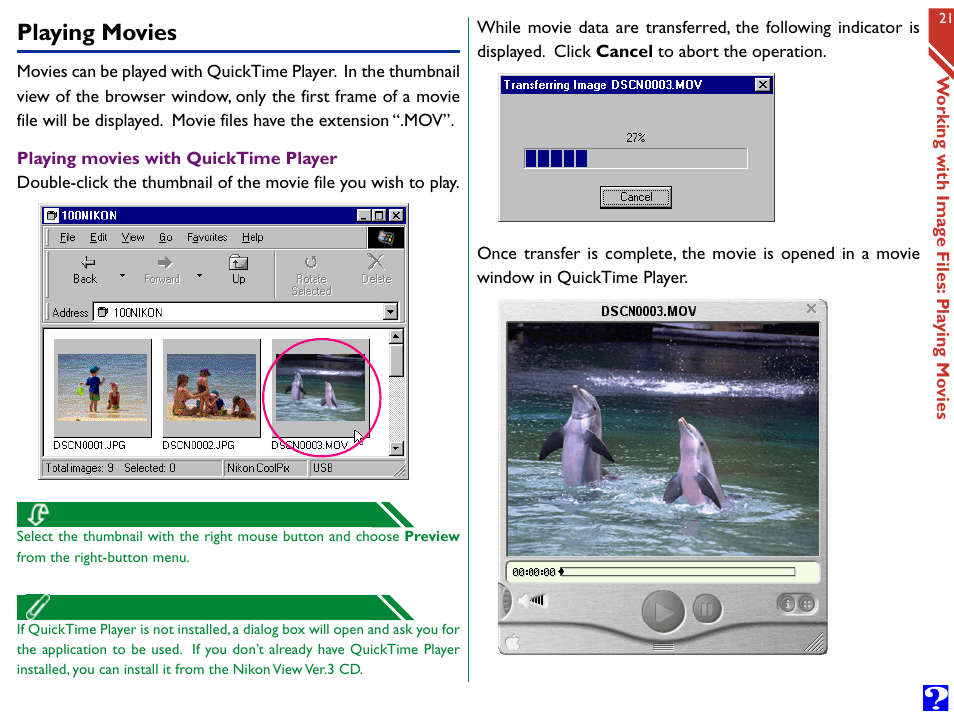Click the 100NIKON window title icon

click(x=52, y=215)
